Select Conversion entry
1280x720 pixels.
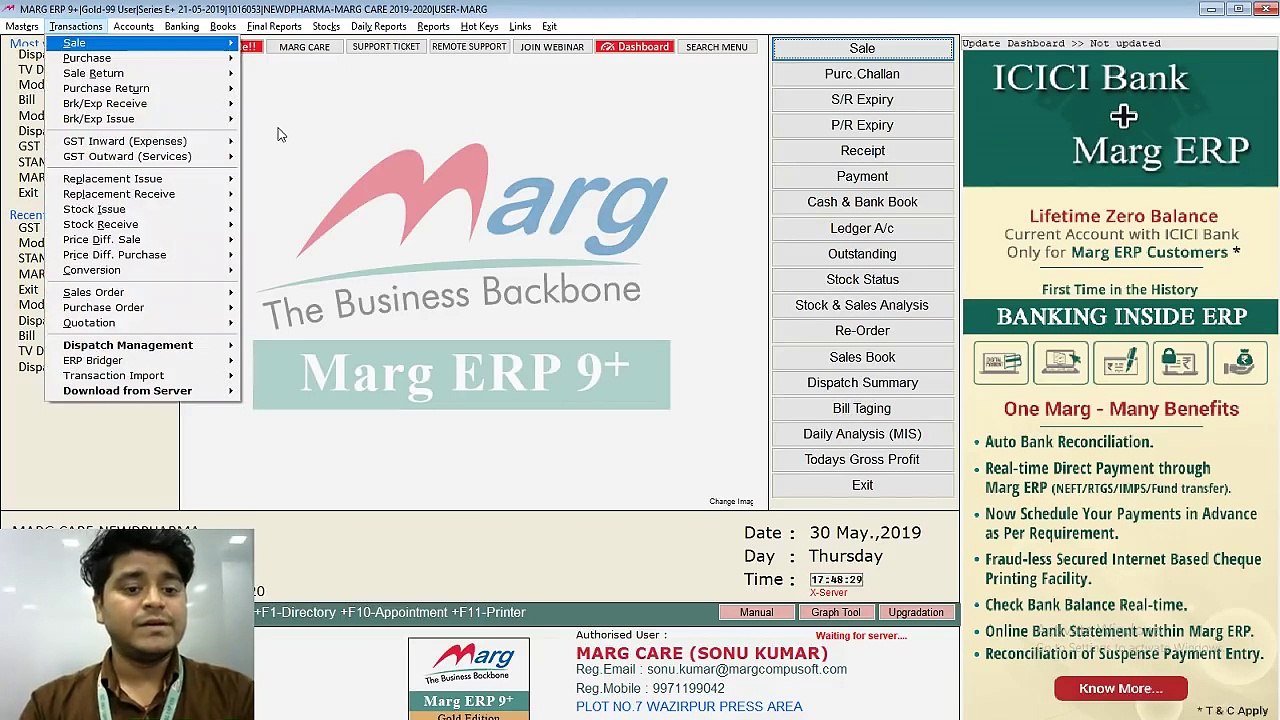click(142, 270)
